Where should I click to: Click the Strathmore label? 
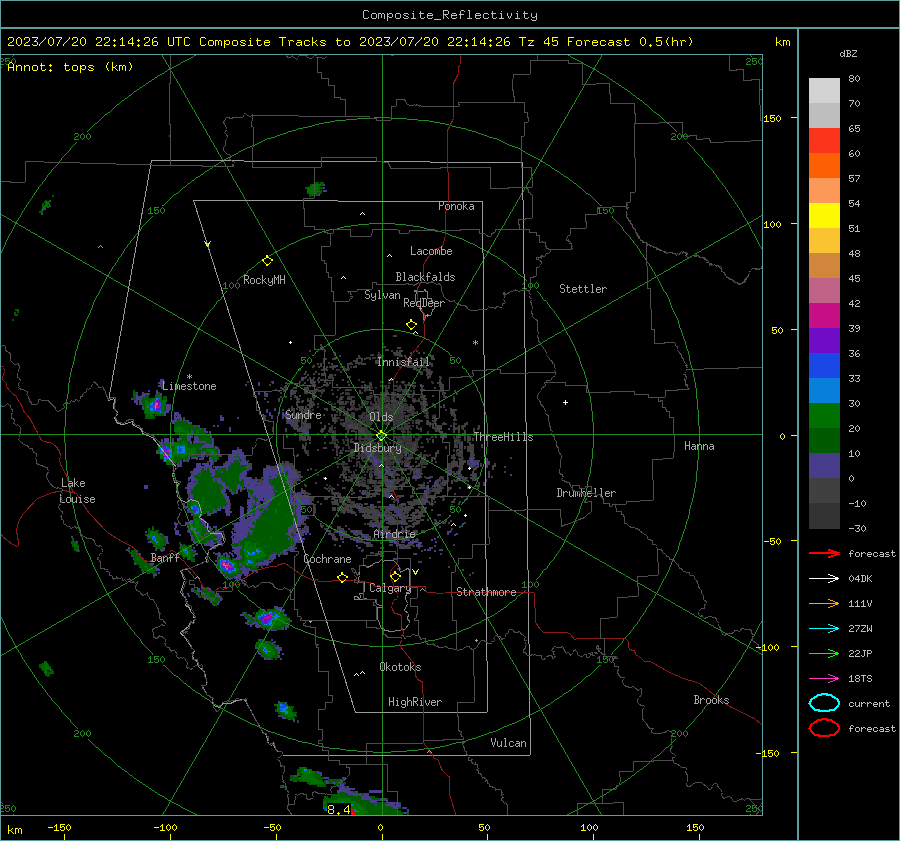486,592
